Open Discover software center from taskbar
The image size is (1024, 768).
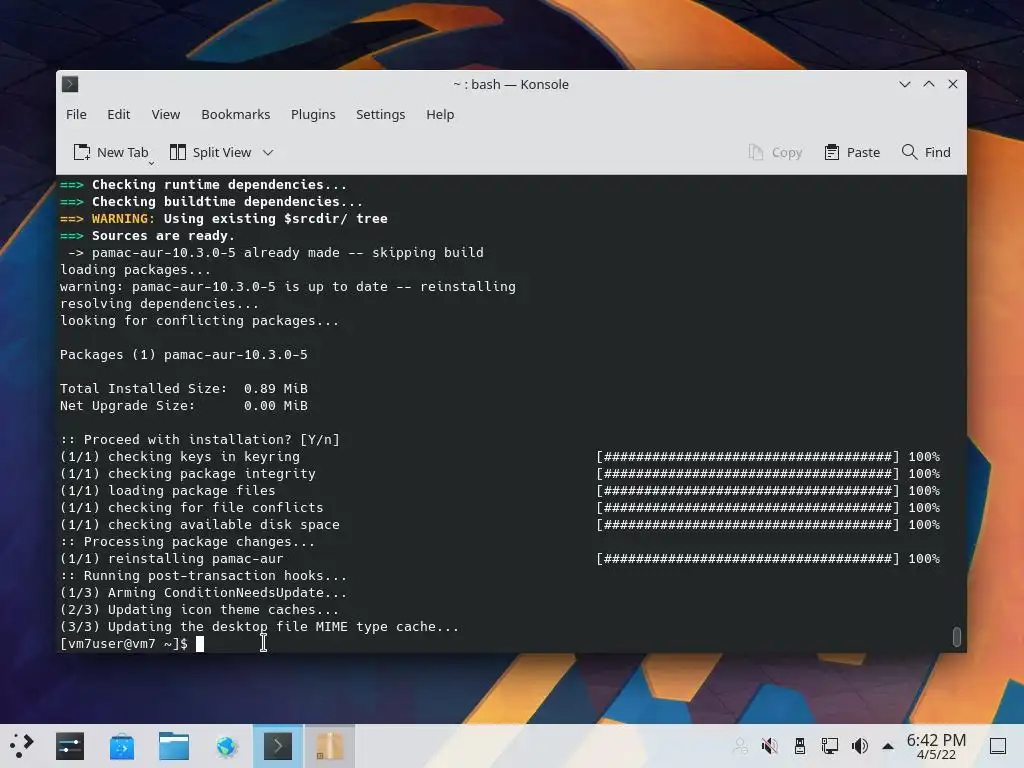pyautogui.click(x=122, y=746)
